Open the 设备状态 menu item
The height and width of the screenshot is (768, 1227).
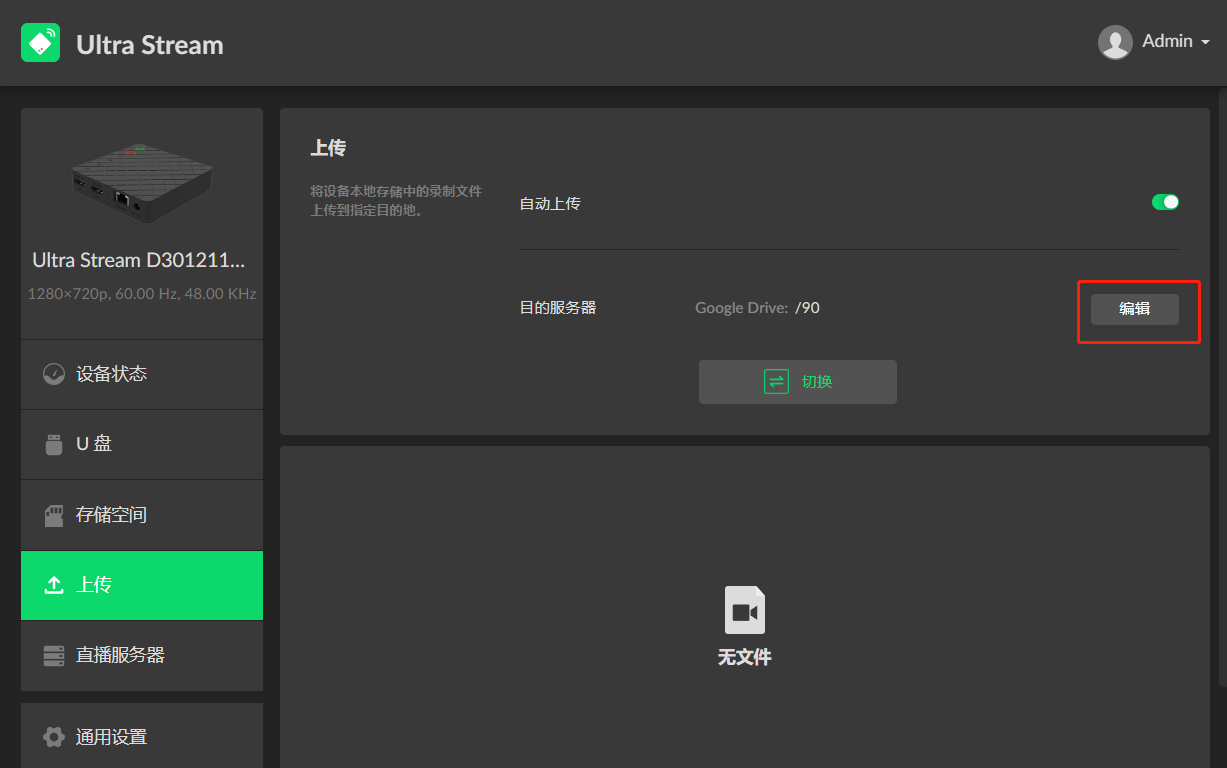point(112,374)
